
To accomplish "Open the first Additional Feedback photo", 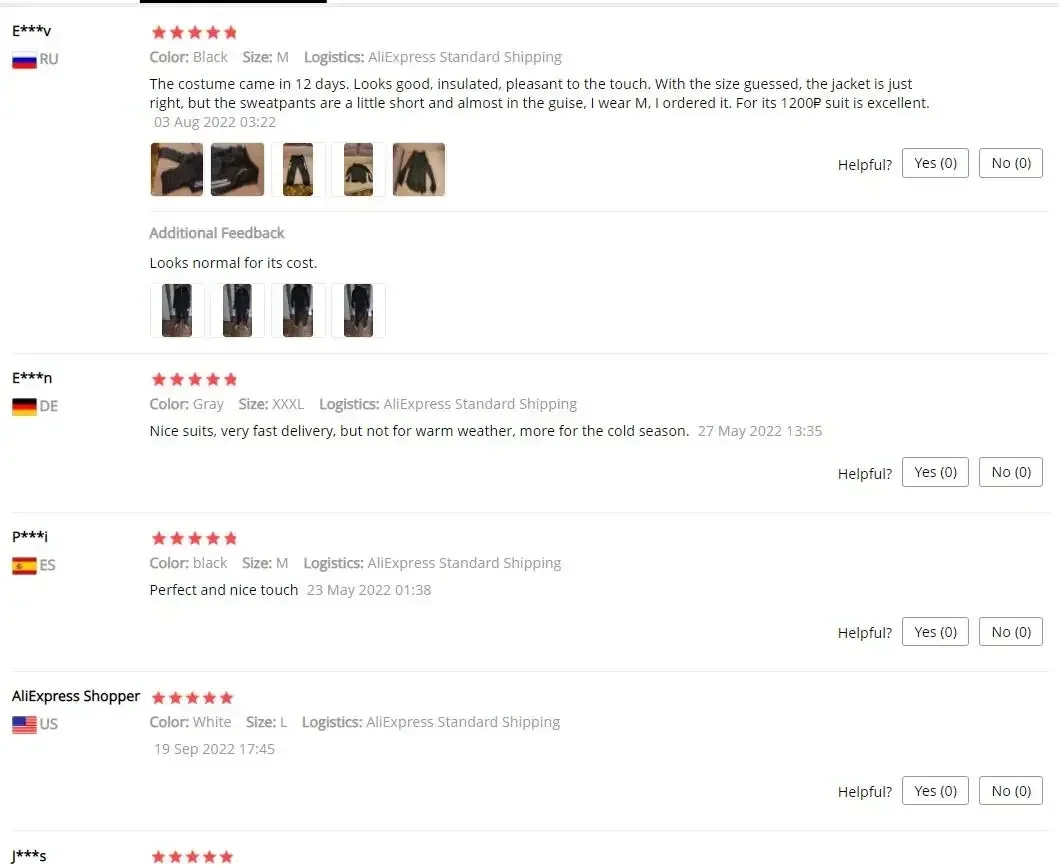I will point(177,311).
